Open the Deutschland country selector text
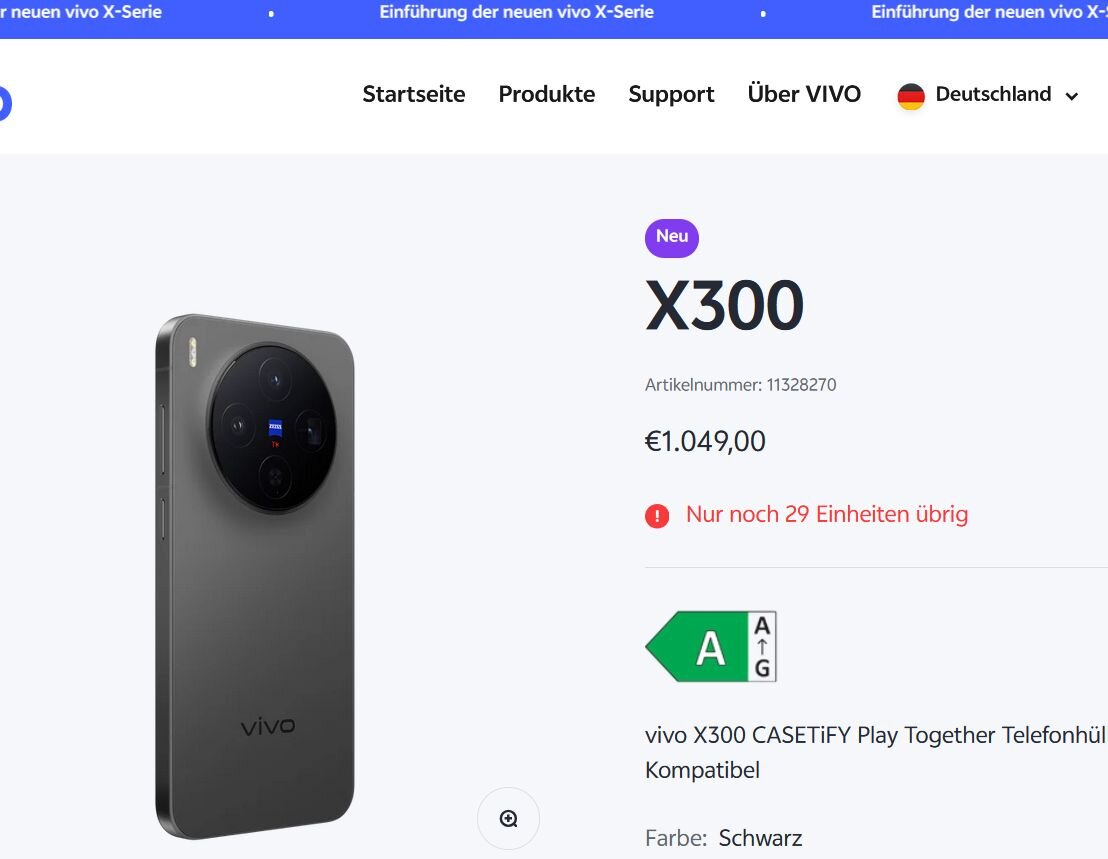This screenshot has width=1108, height=859. click(993, 94)
